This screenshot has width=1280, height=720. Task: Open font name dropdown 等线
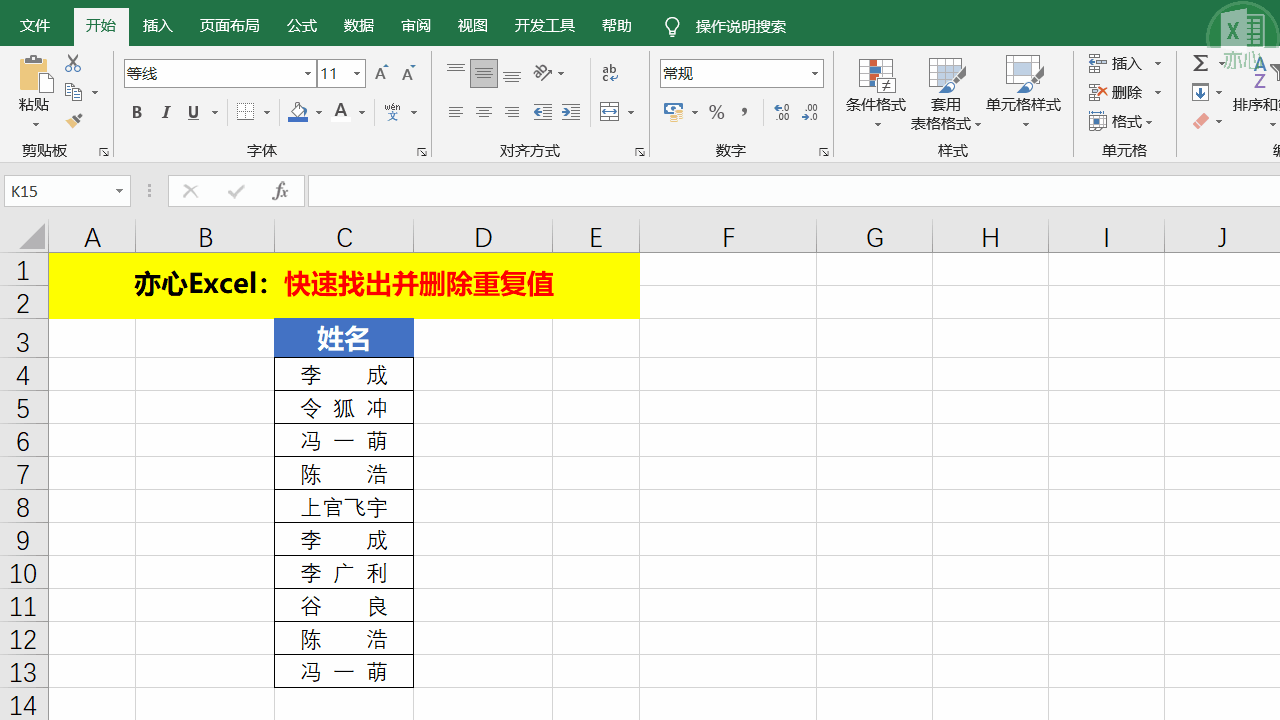(x=308, y=73)
